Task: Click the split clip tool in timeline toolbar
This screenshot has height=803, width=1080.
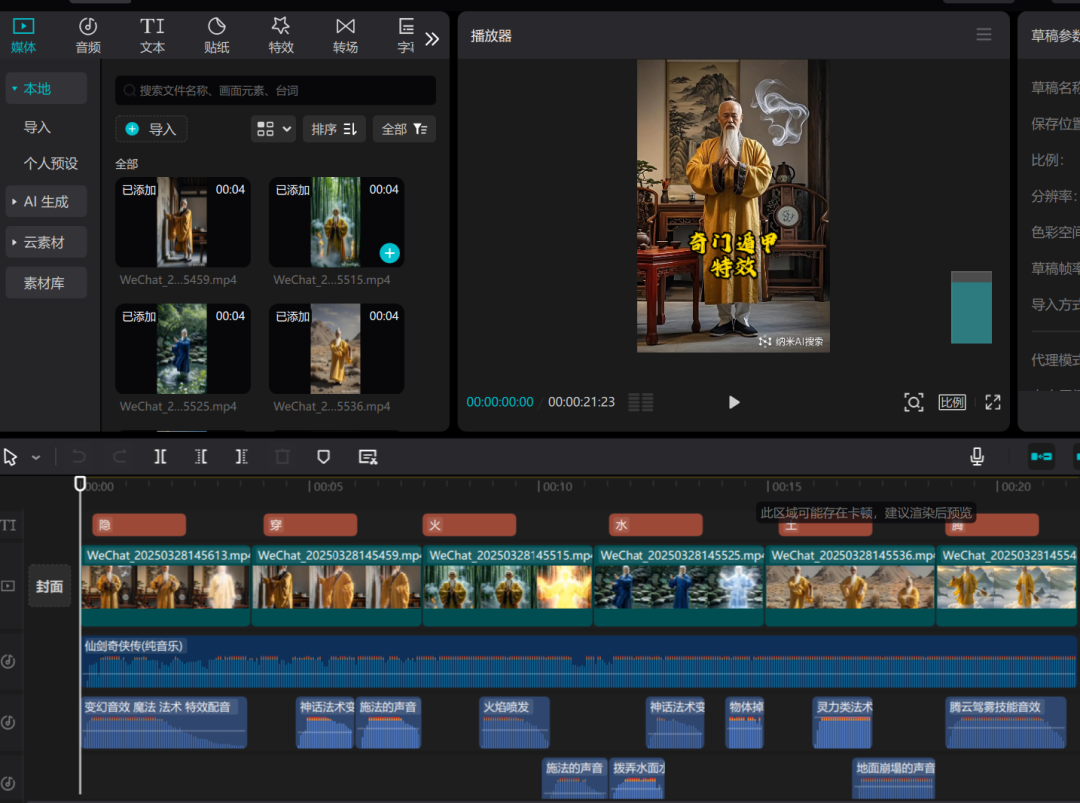Action: click(160, 457)
